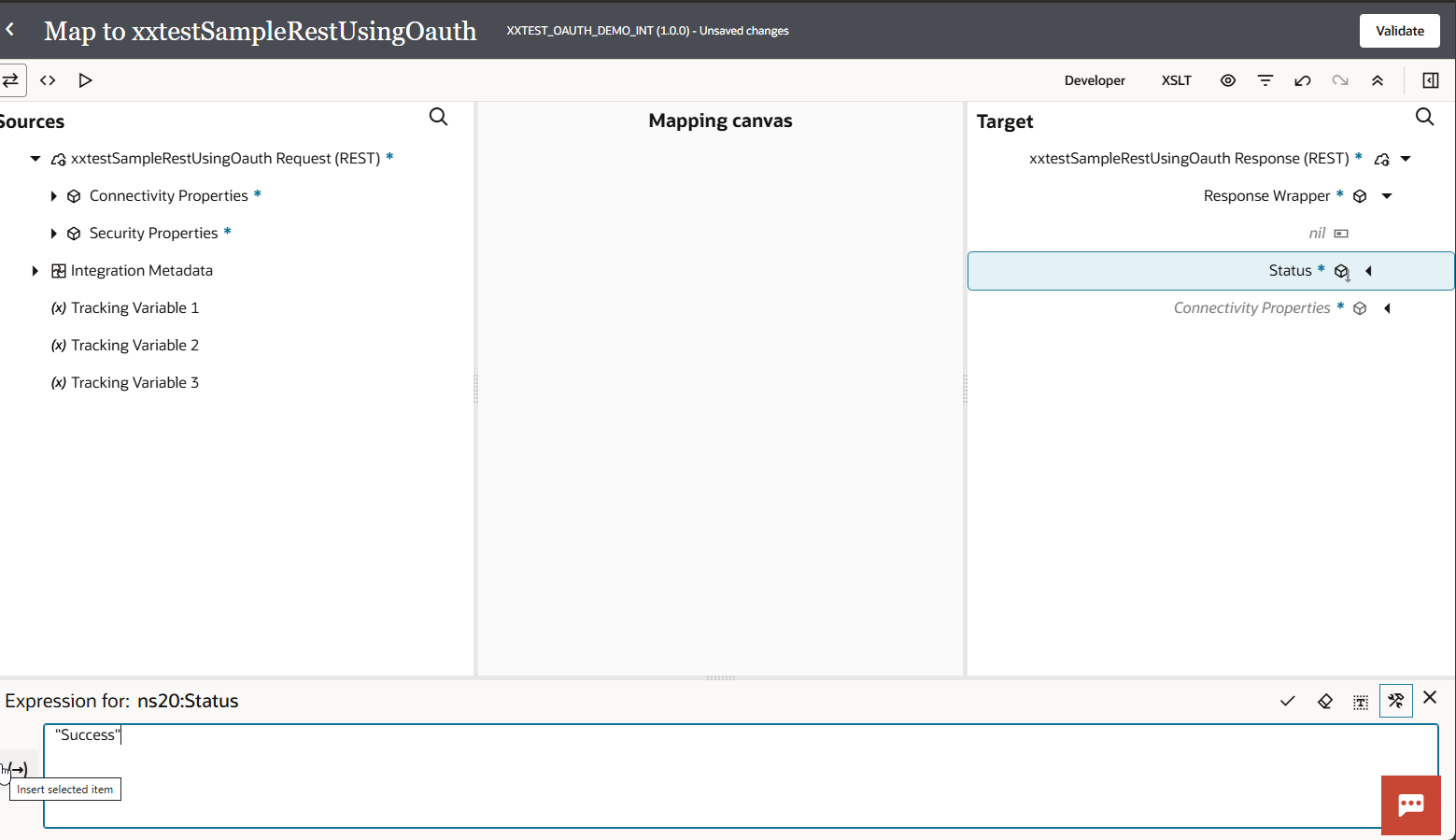Search target with the magnifier icon
The image size is (1456, 840).
(x=1424, y=117)
